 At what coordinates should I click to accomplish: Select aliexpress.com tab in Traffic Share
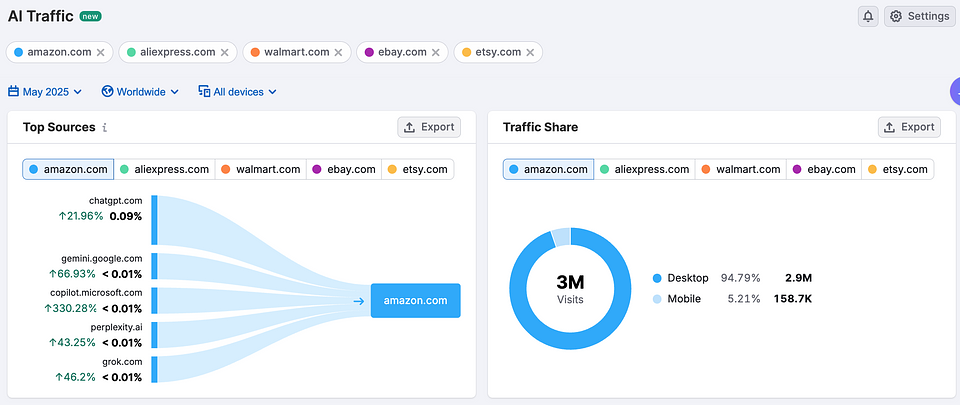tap(645, 169)
